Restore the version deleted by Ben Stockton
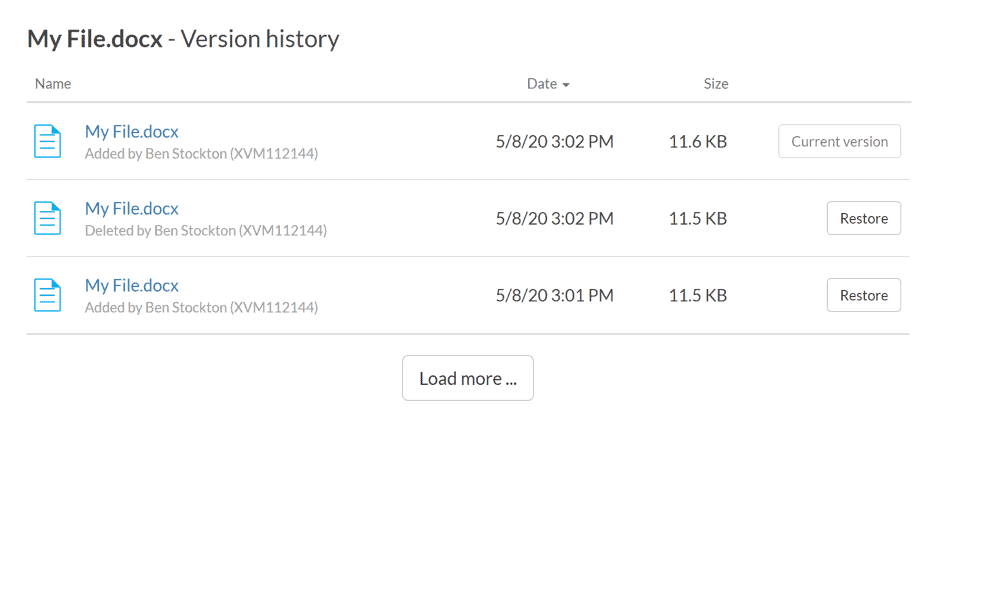The height and width of the screenshot is (600, 1000). tap(864, 218)
